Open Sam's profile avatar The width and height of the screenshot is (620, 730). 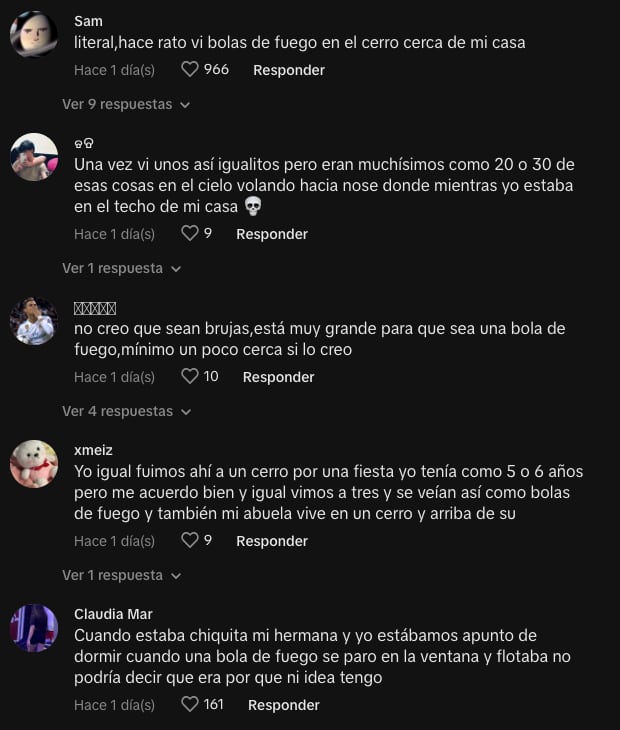pos(34,34)
